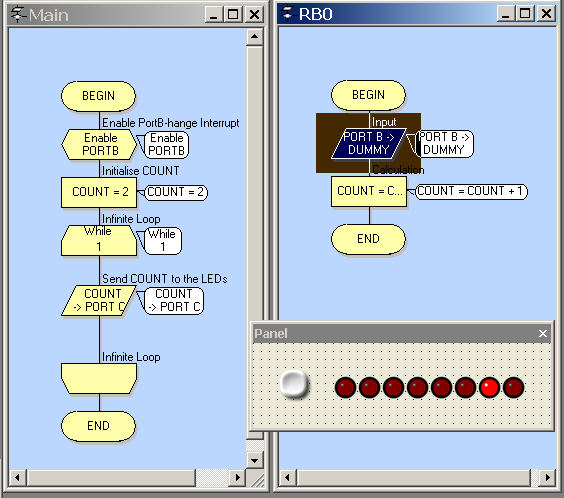Select the PORT B -> DUMMY input icon
This screenshot has height=498, width=564.
pos(369,143)
